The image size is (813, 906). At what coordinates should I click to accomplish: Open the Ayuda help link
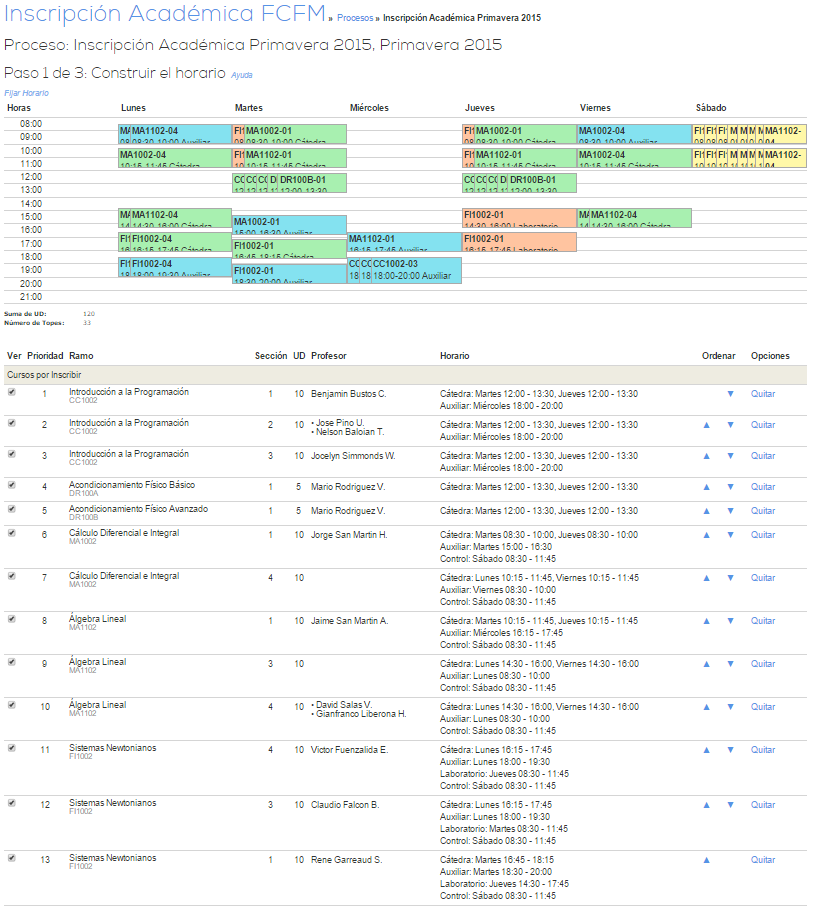pyautogui.click(x=242, y=75)
